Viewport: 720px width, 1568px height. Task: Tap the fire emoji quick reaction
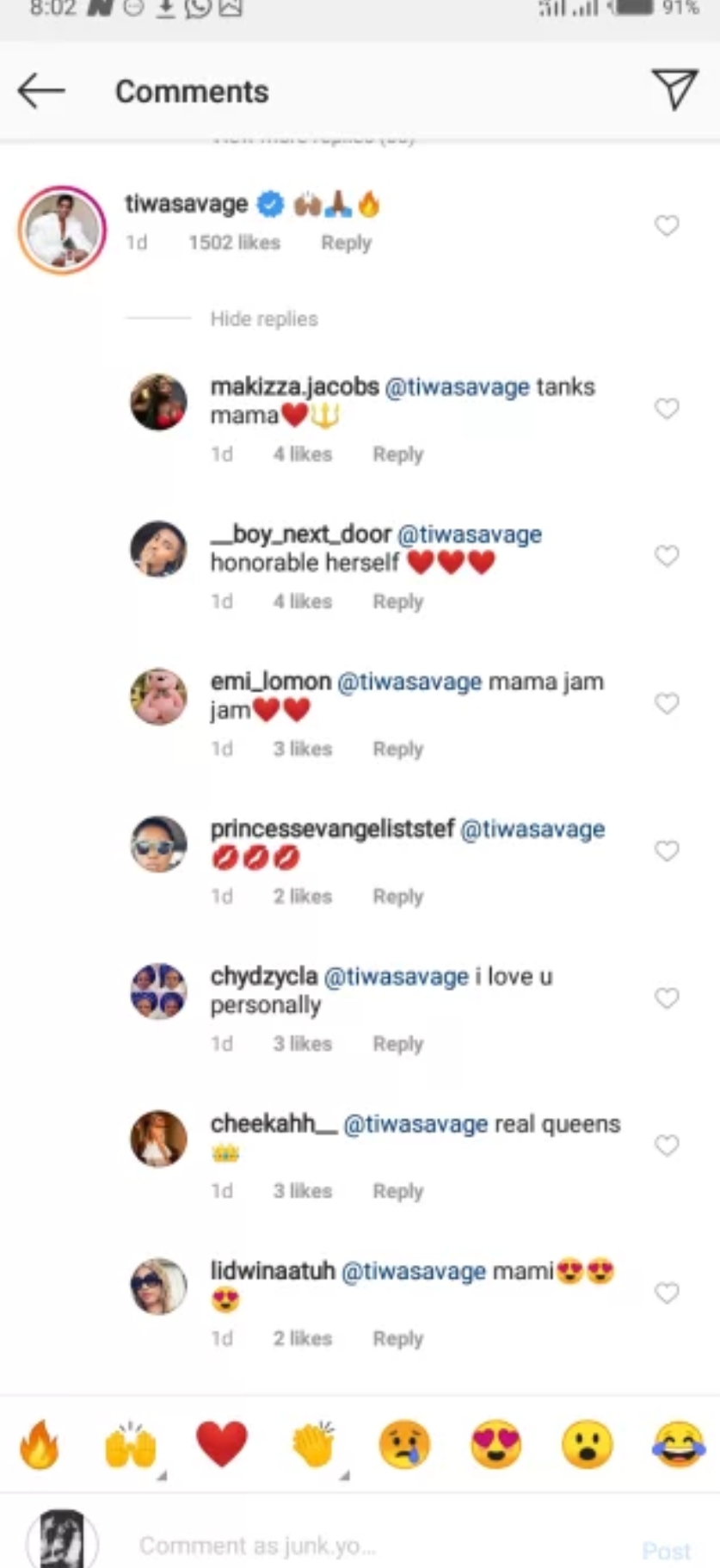pos(40,1443)
